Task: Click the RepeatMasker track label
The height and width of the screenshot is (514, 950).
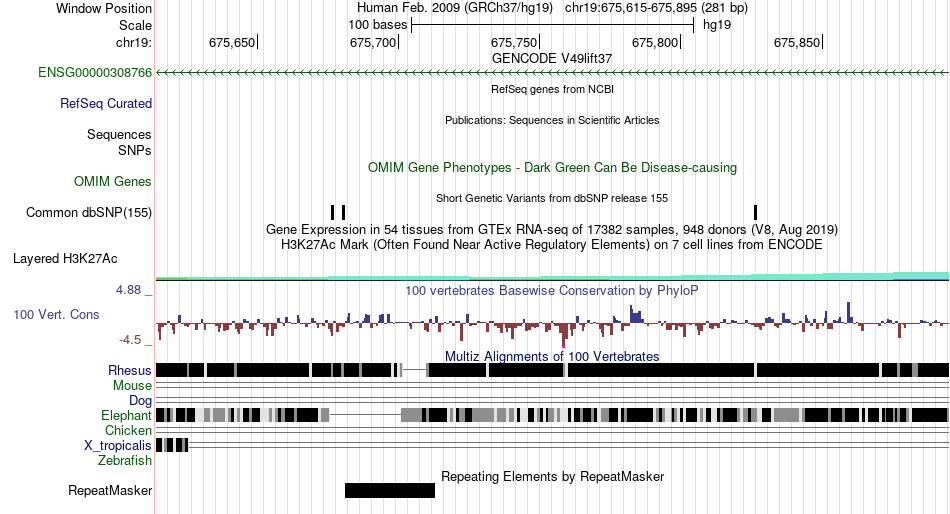Action: tap(110, 490)
